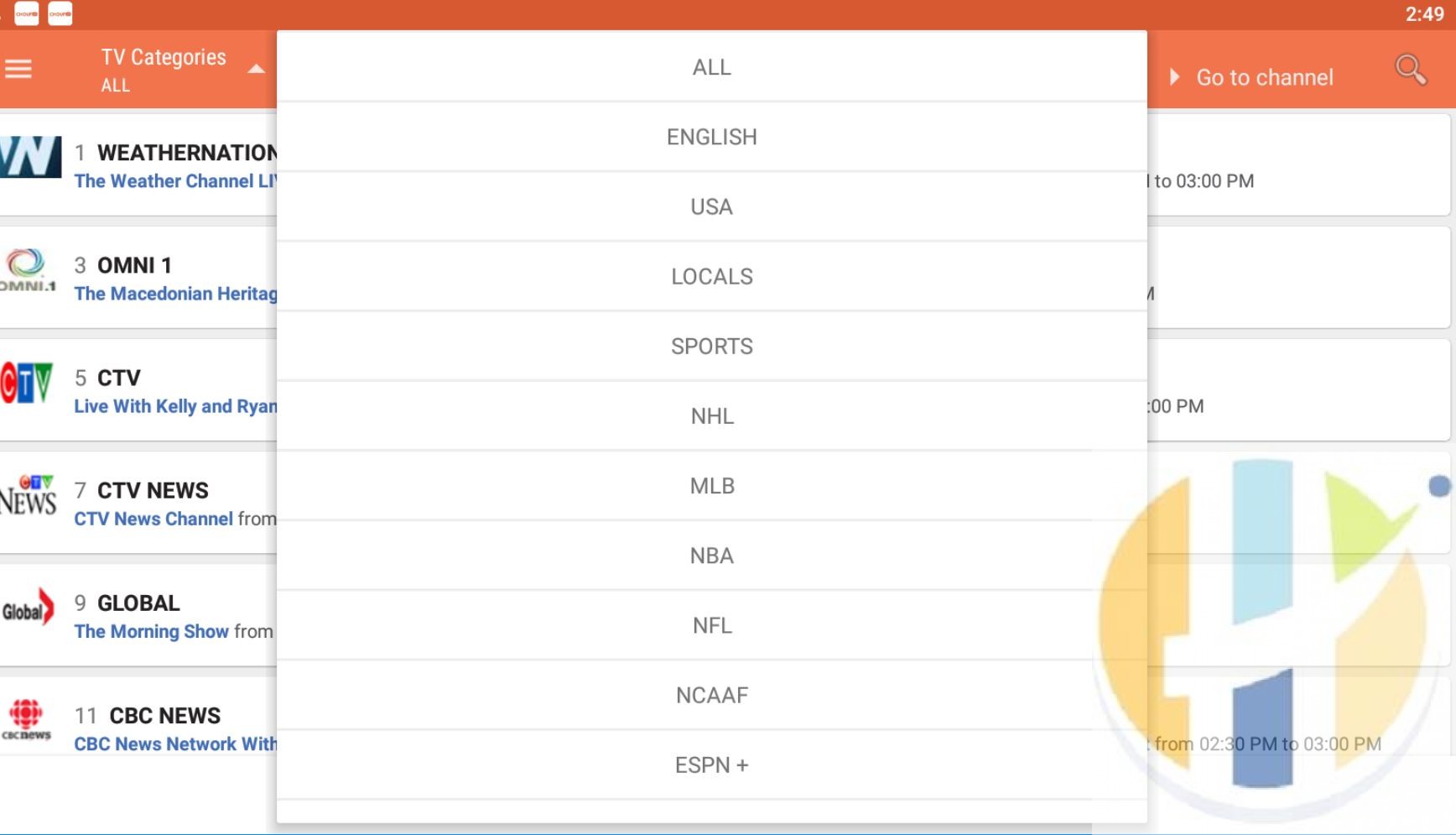Click the CTV channel logo
This screenshot has height=835, width=1456.
[28, 384]
